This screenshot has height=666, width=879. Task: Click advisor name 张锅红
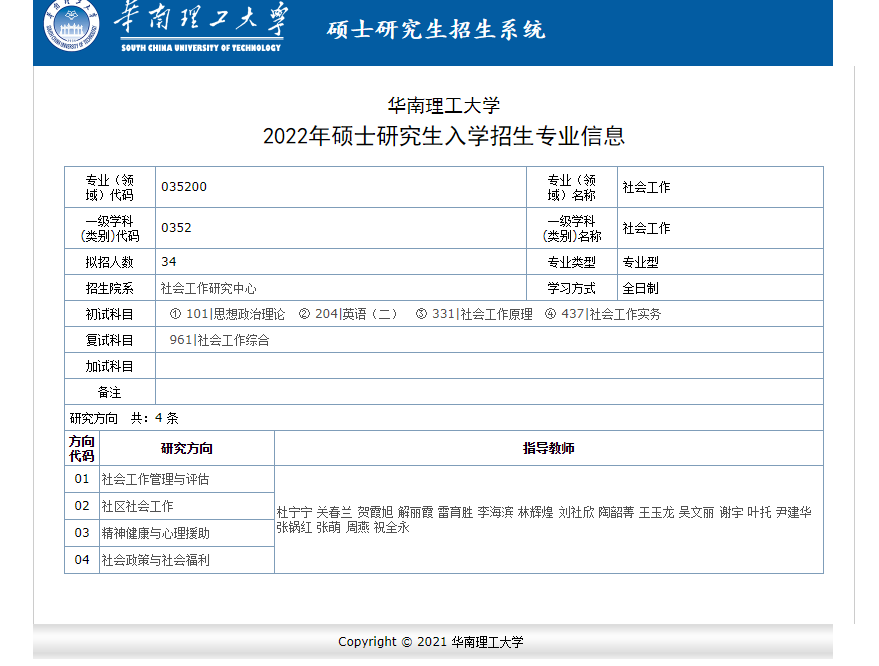click(294, 528)
